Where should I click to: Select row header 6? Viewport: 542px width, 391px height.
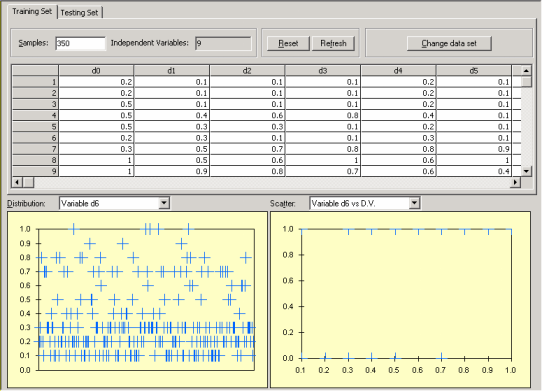[x=35, y=138]
